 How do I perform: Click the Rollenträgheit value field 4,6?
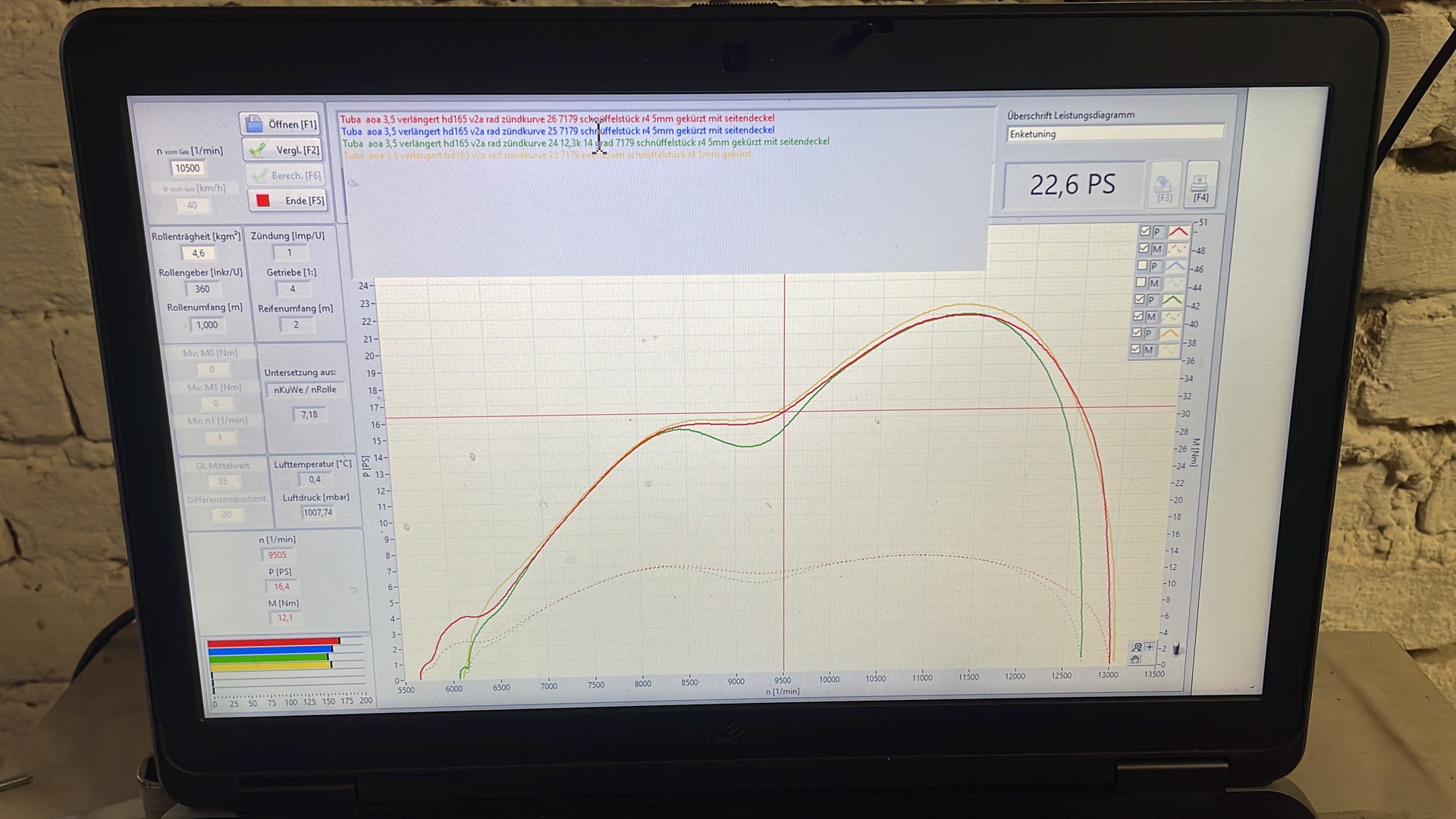coord(198,253)
